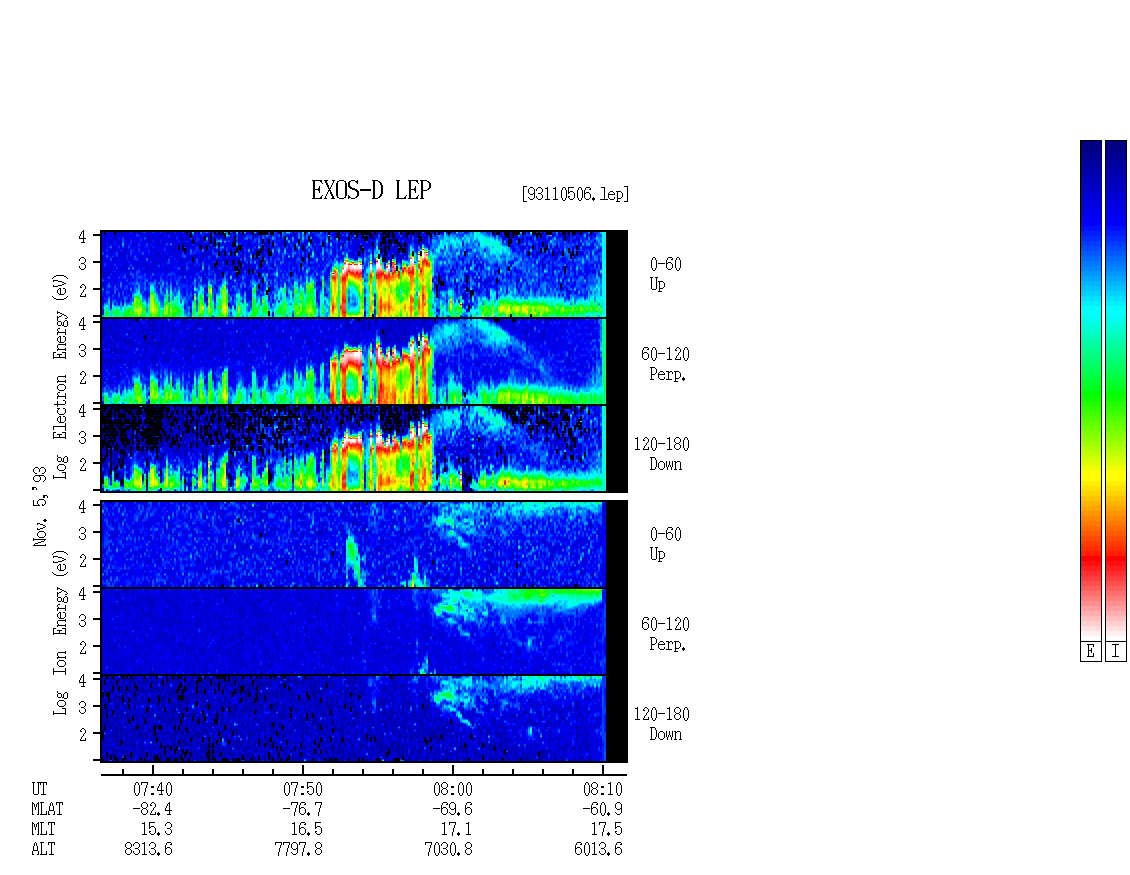Click the E label under the color bar
Screen dimensions: 1130x875
coord(1090,652)
